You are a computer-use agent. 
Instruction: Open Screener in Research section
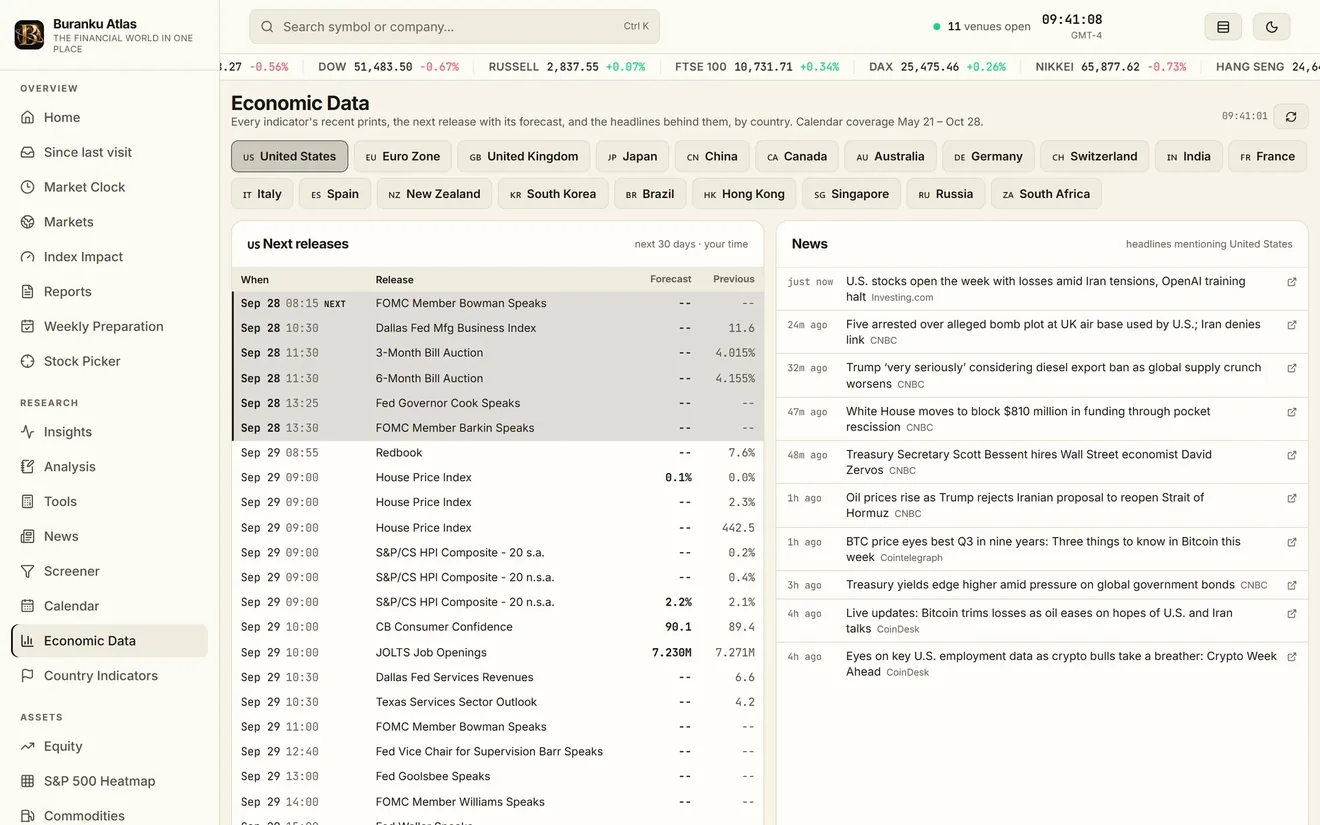pyautogui.click(x=109, y=571)
